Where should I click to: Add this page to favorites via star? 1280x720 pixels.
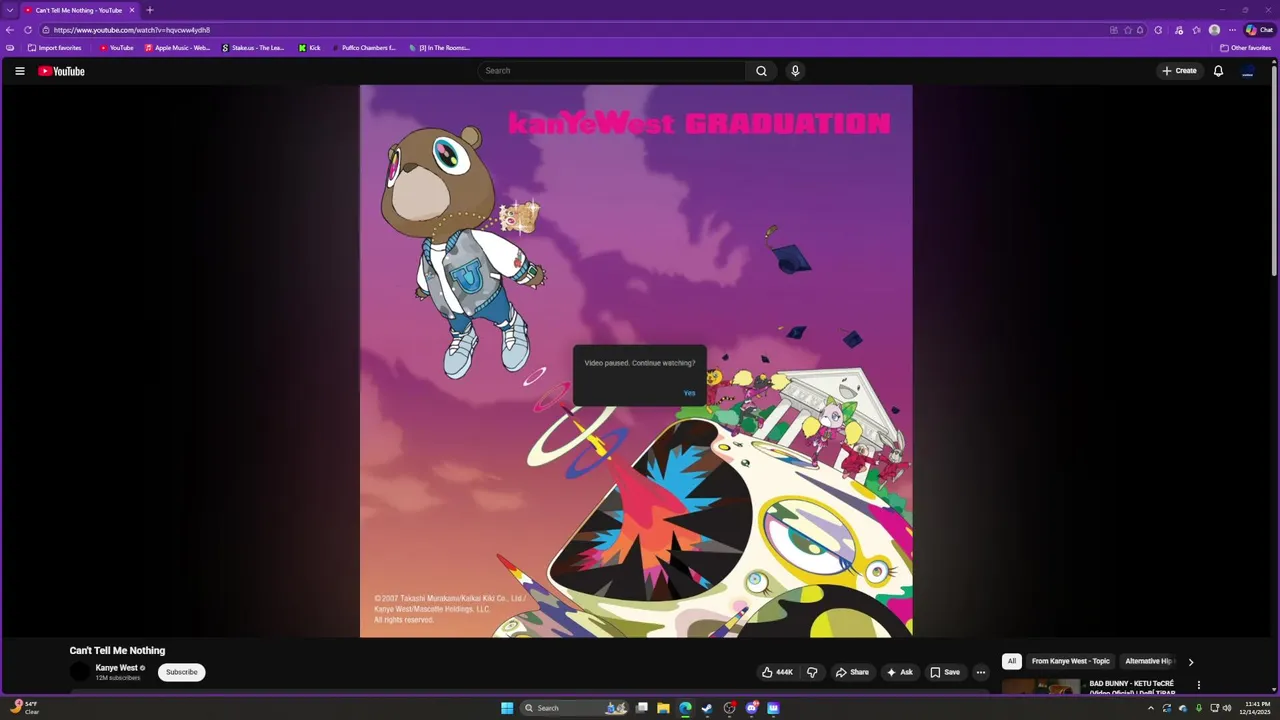[x=1128, y=30]
